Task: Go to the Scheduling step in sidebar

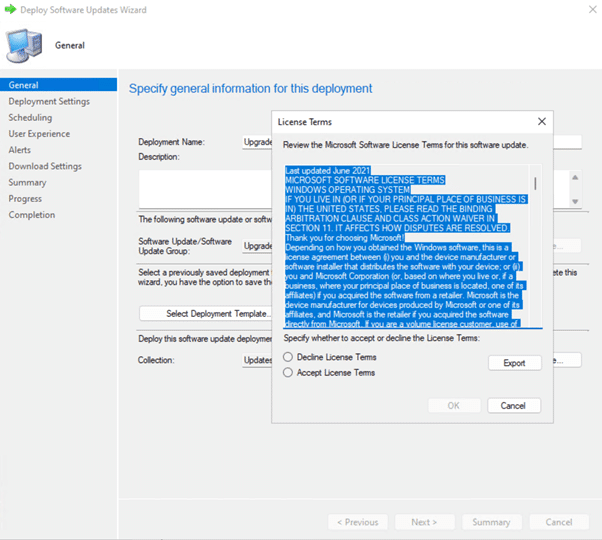Action: [30, 118]
